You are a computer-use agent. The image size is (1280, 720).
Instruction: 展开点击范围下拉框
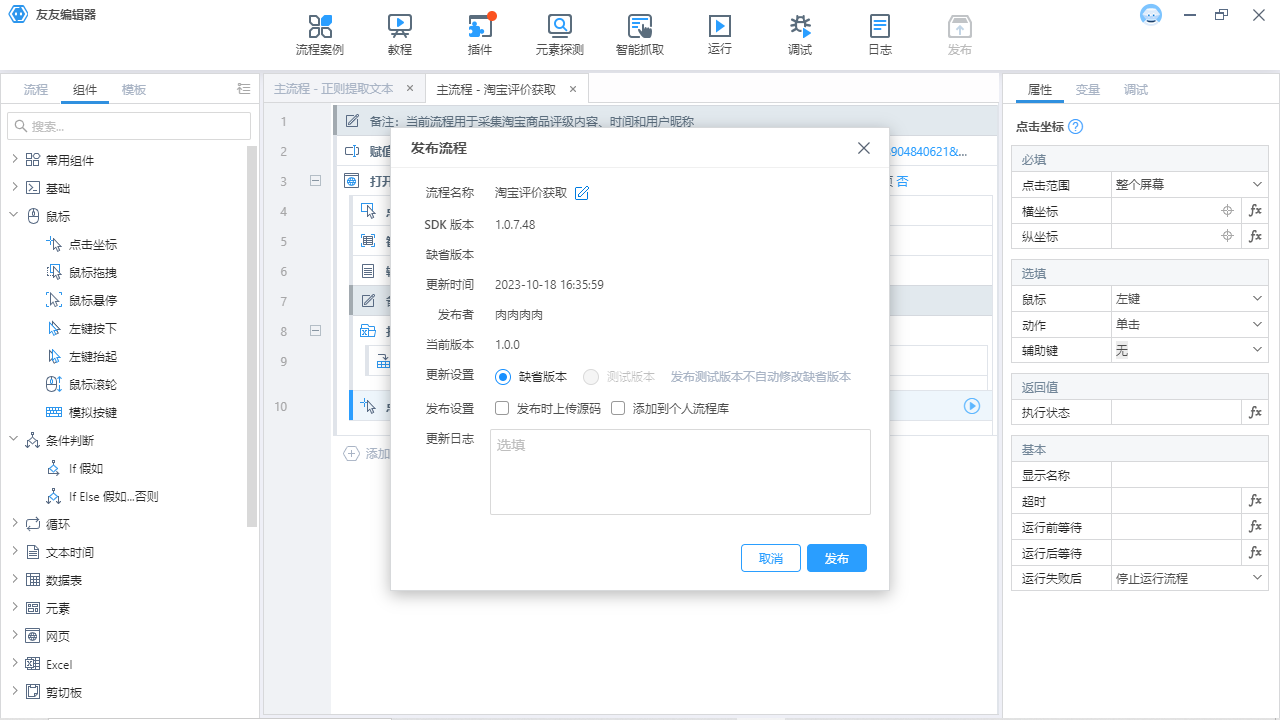point(1189,184)
